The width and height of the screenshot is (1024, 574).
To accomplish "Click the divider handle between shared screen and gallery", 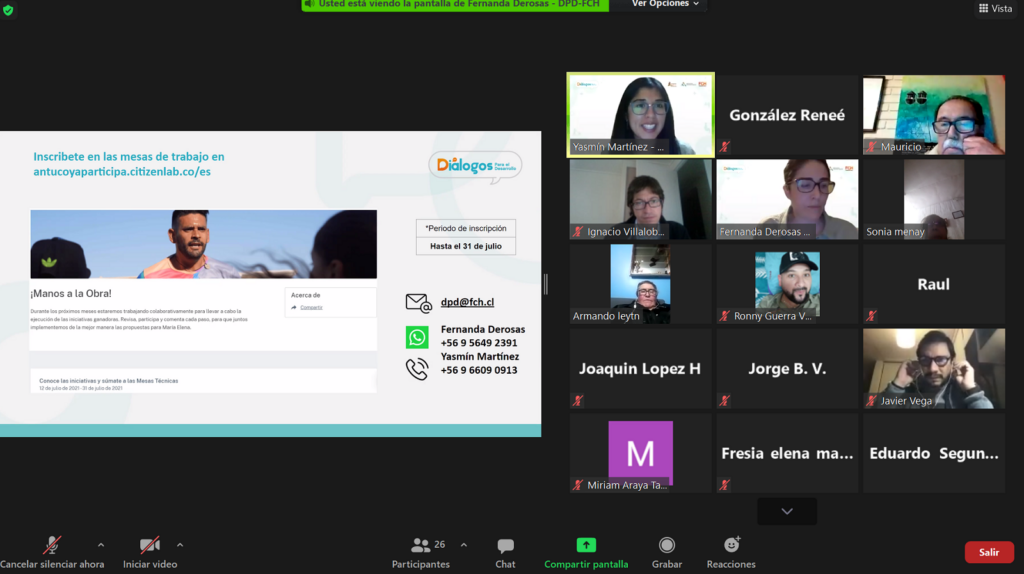I will click(x=545, y=284).
